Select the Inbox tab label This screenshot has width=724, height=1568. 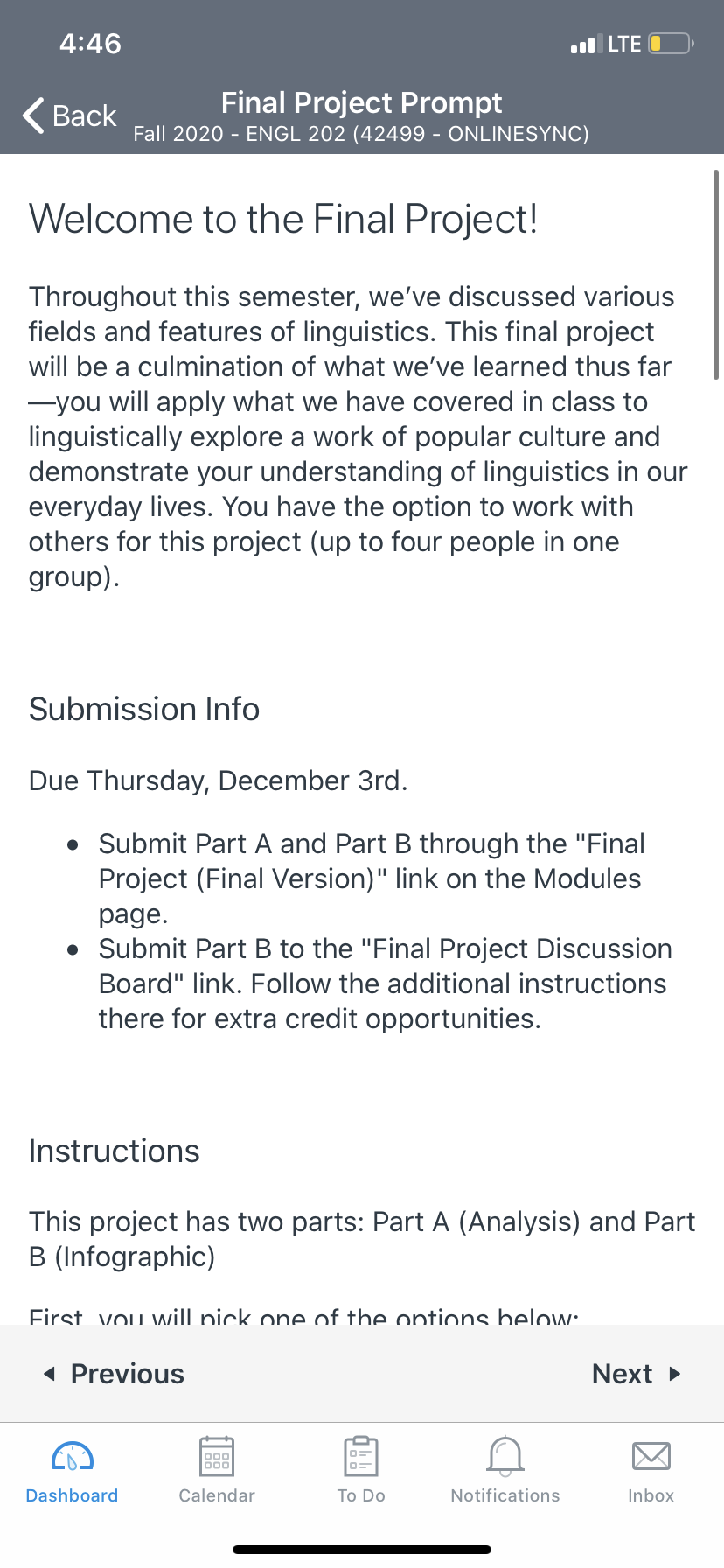[651, 1495]
